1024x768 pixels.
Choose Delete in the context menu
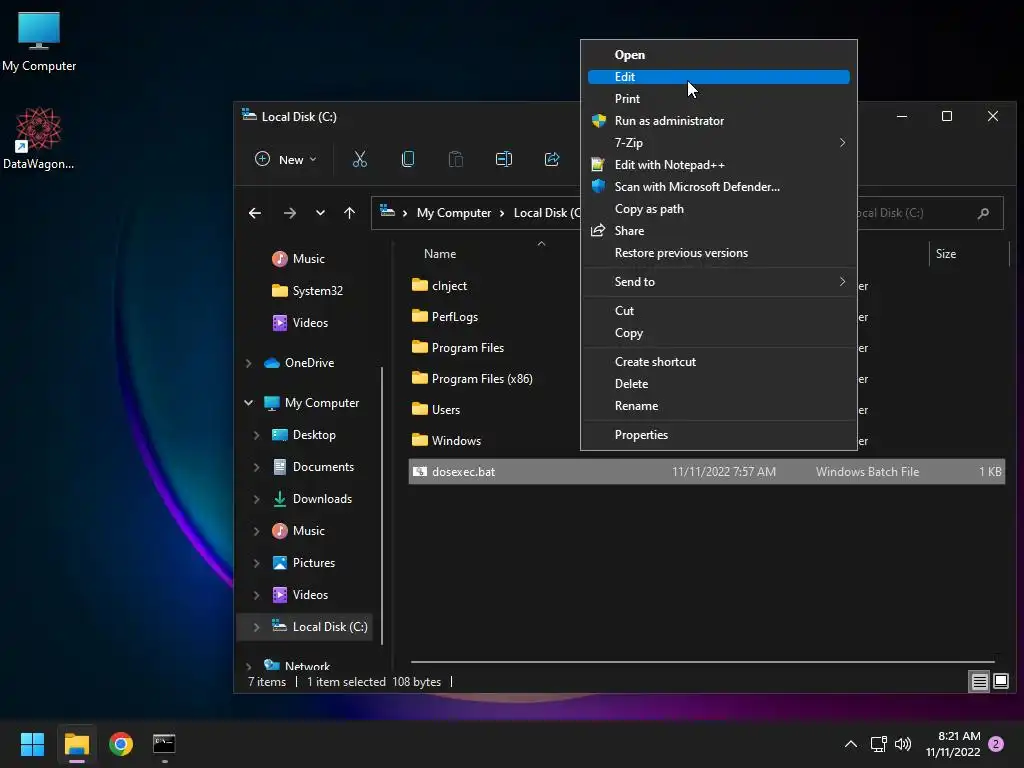[718, 384]
